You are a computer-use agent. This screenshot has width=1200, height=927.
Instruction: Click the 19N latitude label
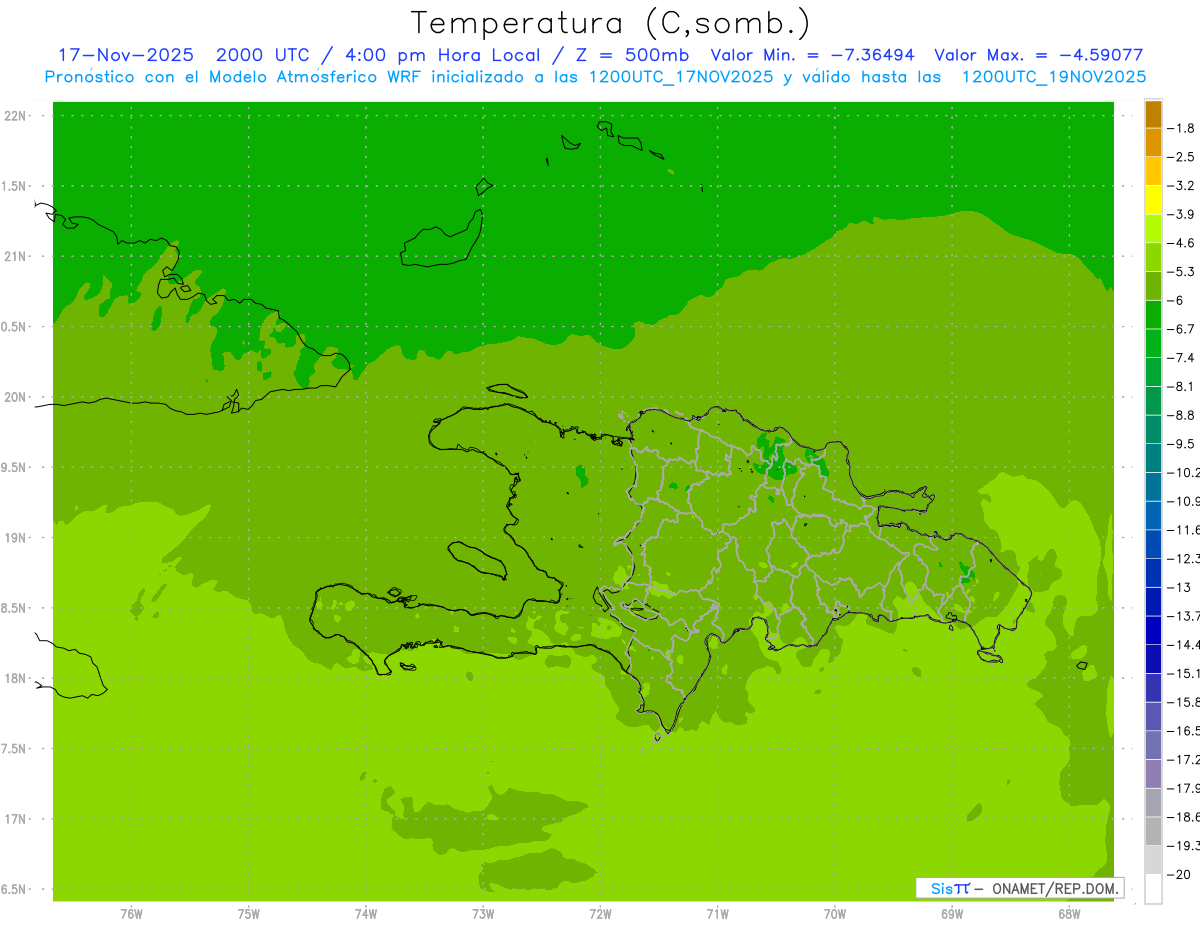[16, 538]
